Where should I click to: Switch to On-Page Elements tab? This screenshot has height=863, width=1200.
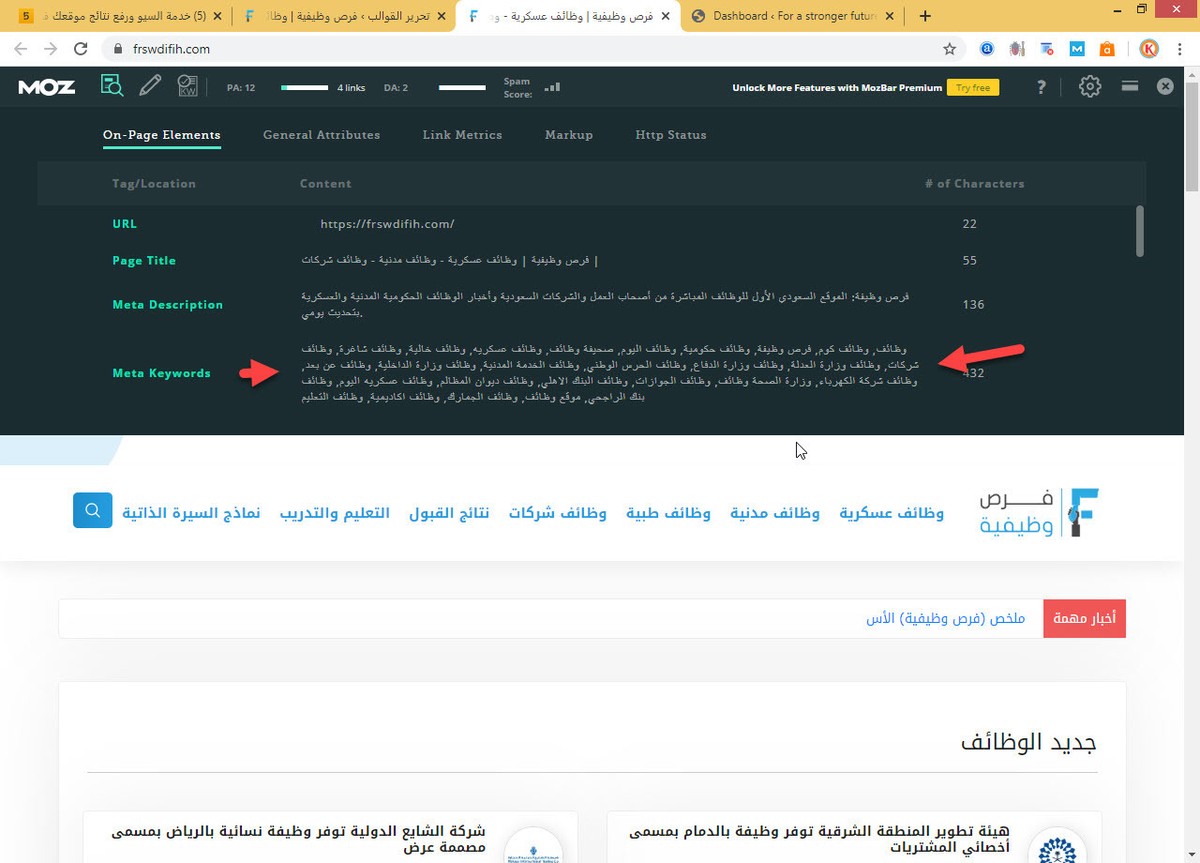pos(161,135)
